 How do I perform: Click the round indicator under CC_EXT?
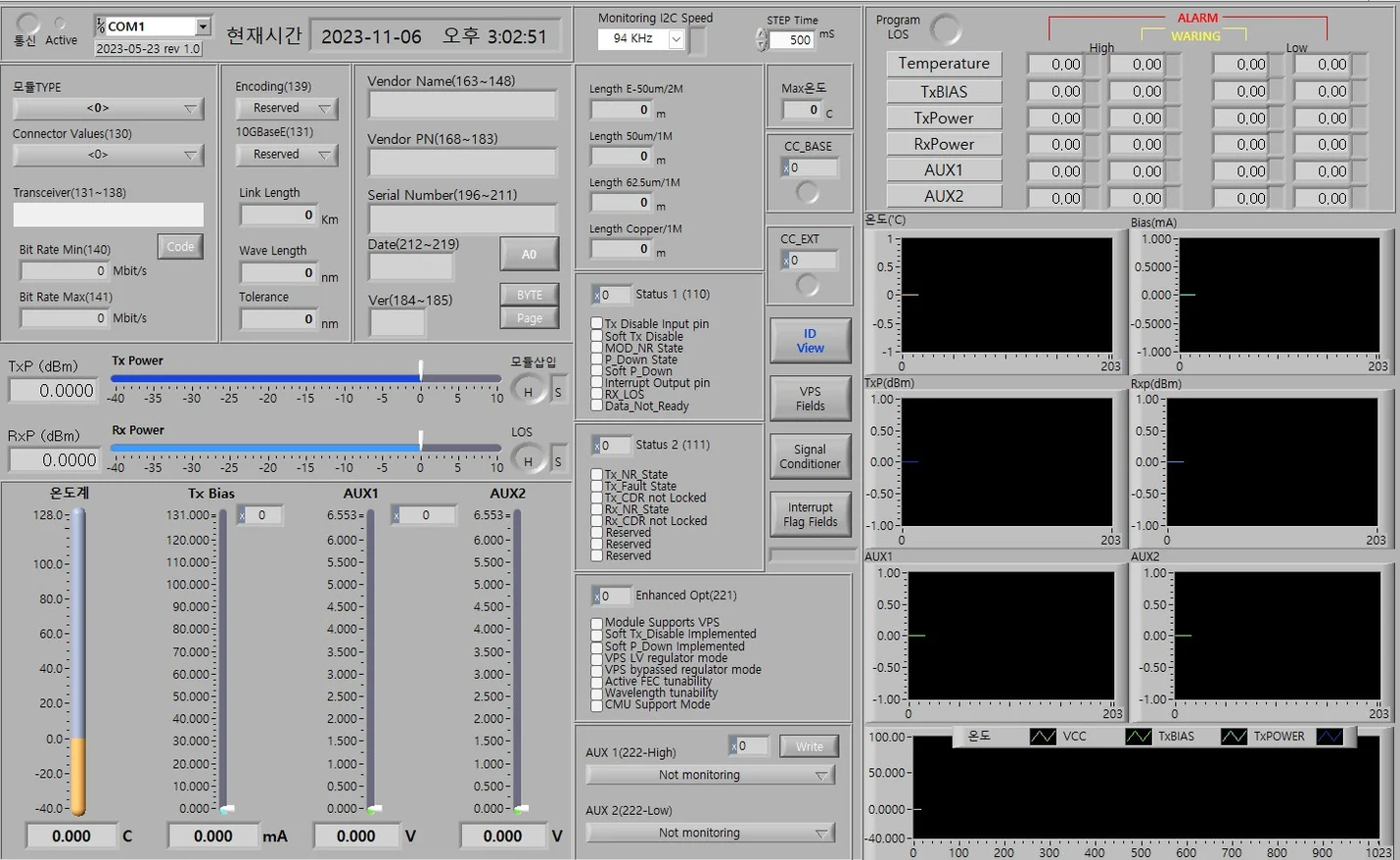click(x=811, y=286)
